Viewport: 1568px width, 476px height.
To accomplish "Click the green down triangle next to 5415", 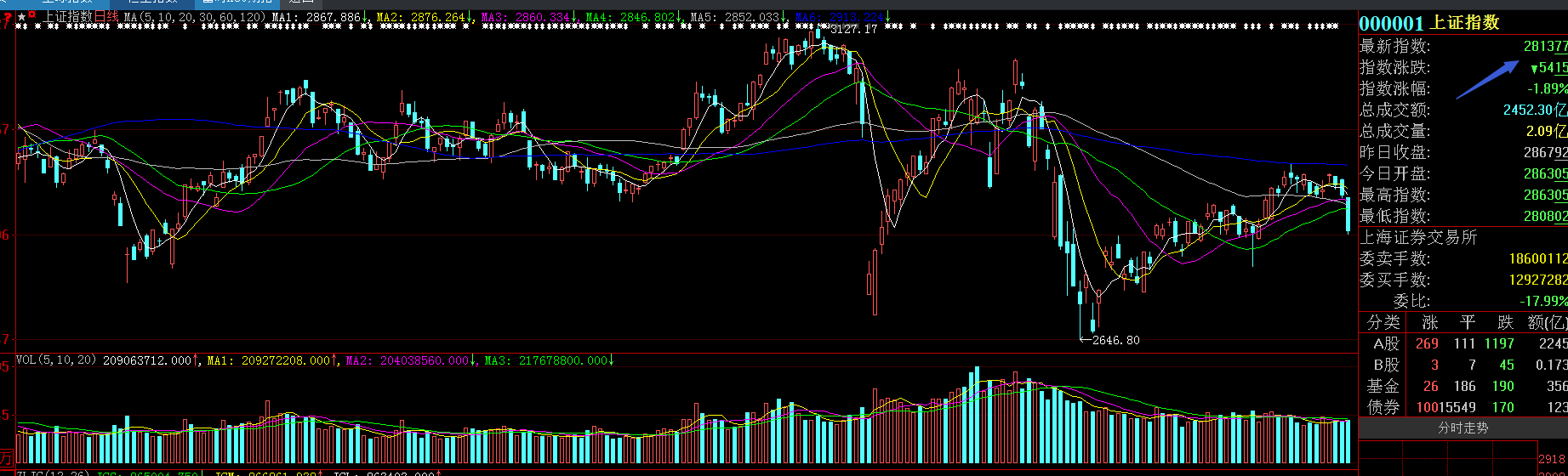I will pos(1534,68).
